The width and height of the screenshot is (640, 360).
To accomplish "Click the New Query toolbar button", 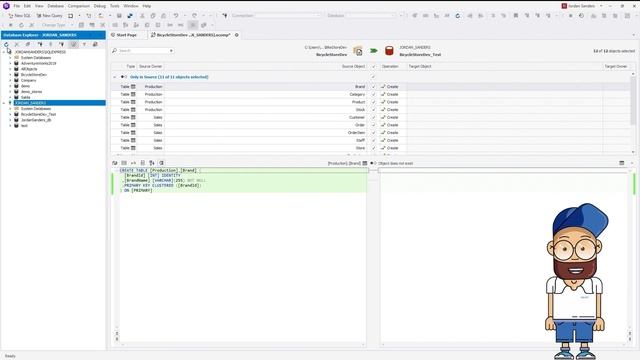I will (x=49, y=16).
